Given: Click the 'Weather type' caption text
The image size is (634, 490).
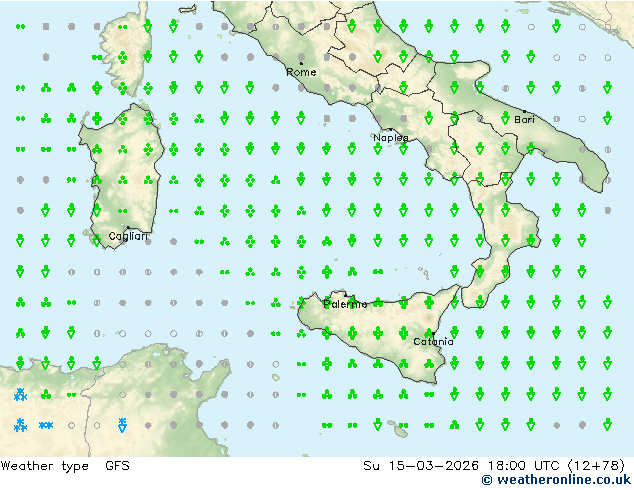Looking at the screenshot, I should click(x=44, y=466).
